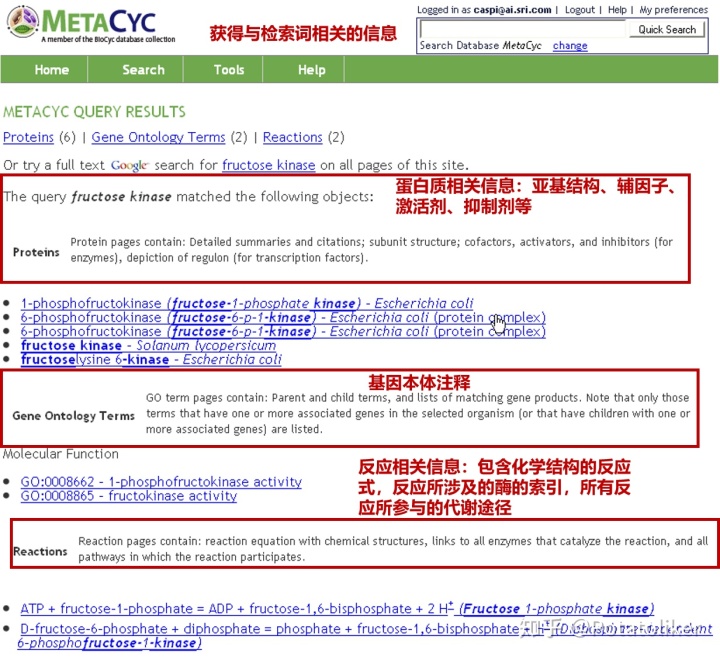Open fructoselysine 6-kinase Escherichia coli

click(151, 359)
